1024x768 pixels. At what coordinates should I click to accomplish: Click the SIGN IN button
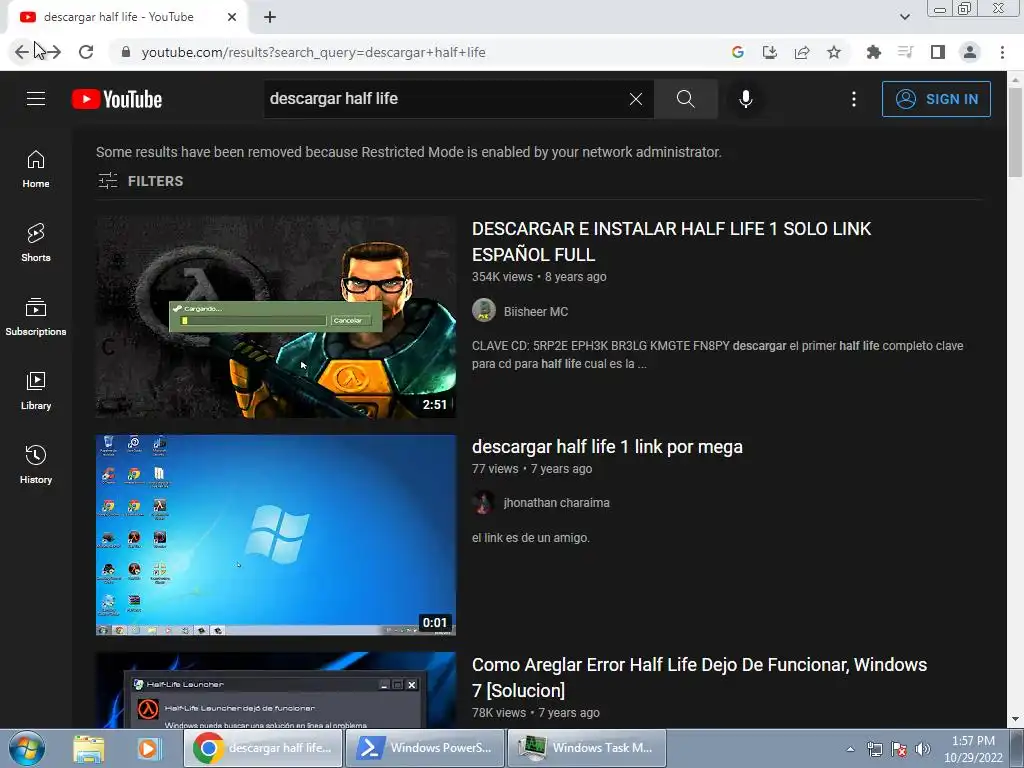click(x=936, y=99)
